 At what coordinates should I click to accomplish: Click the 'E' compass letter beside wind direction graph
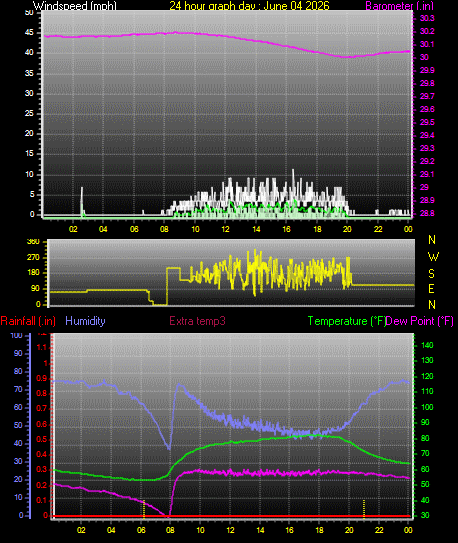[x=431, y=288]
